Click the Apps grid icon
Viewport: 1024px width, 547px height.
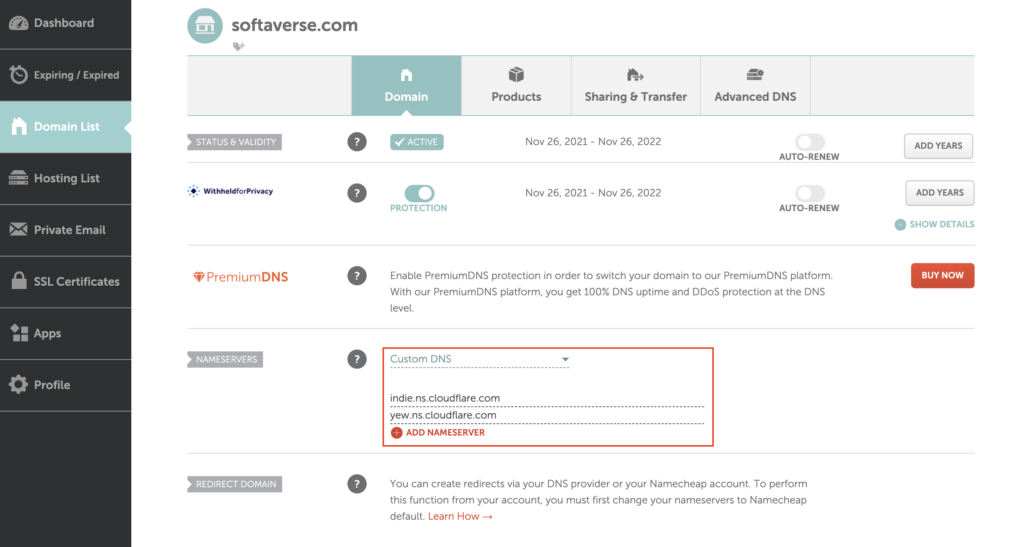[x=18, y=333]
